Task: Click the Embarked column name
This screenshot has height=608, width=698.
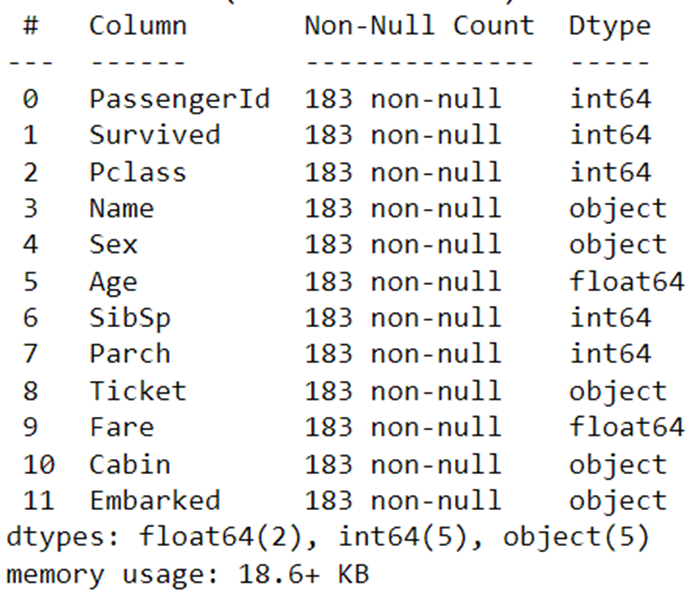Action: [x=154, y=501]
